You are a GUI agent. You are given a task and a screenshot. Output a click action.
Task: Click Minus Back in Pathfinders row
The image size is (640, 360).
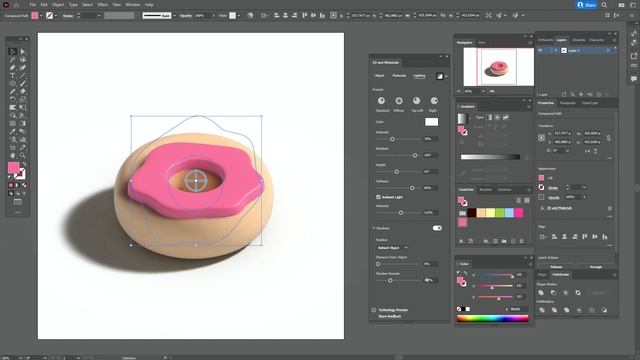click(x=604, y=310)
